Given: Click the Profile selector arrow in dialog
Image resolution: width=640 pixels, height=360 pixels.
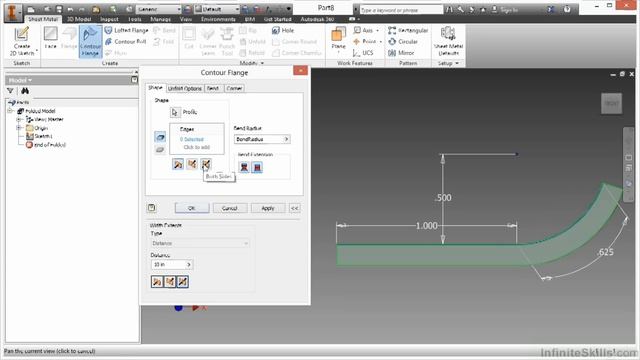Looking at the screenshot, I should [175, 112].
